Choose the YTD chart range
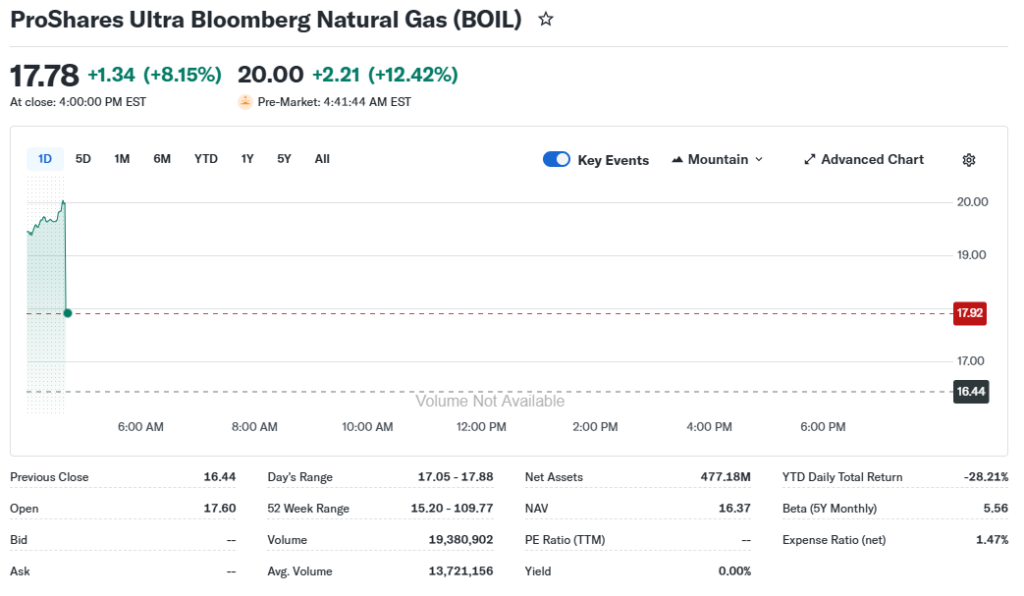Screen dimensions: 1024x596 pyautogui.click(x=206, y=159)
